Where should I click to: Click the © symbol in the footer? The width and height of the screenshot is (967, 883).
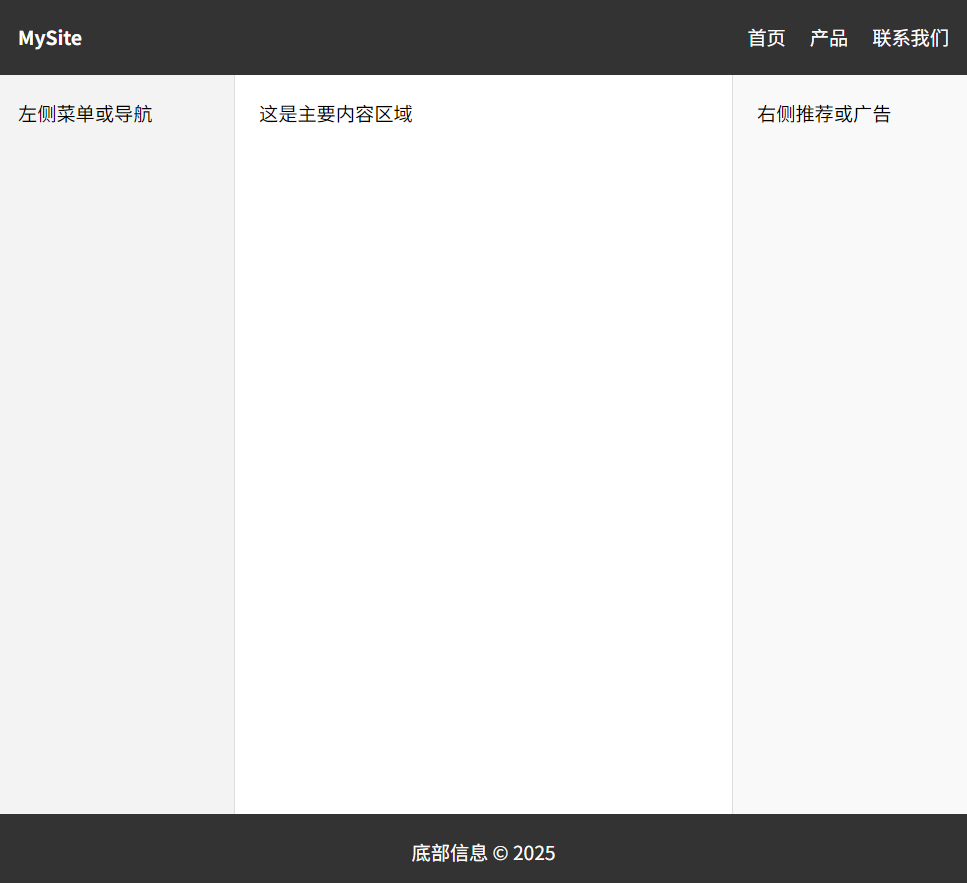500,853
